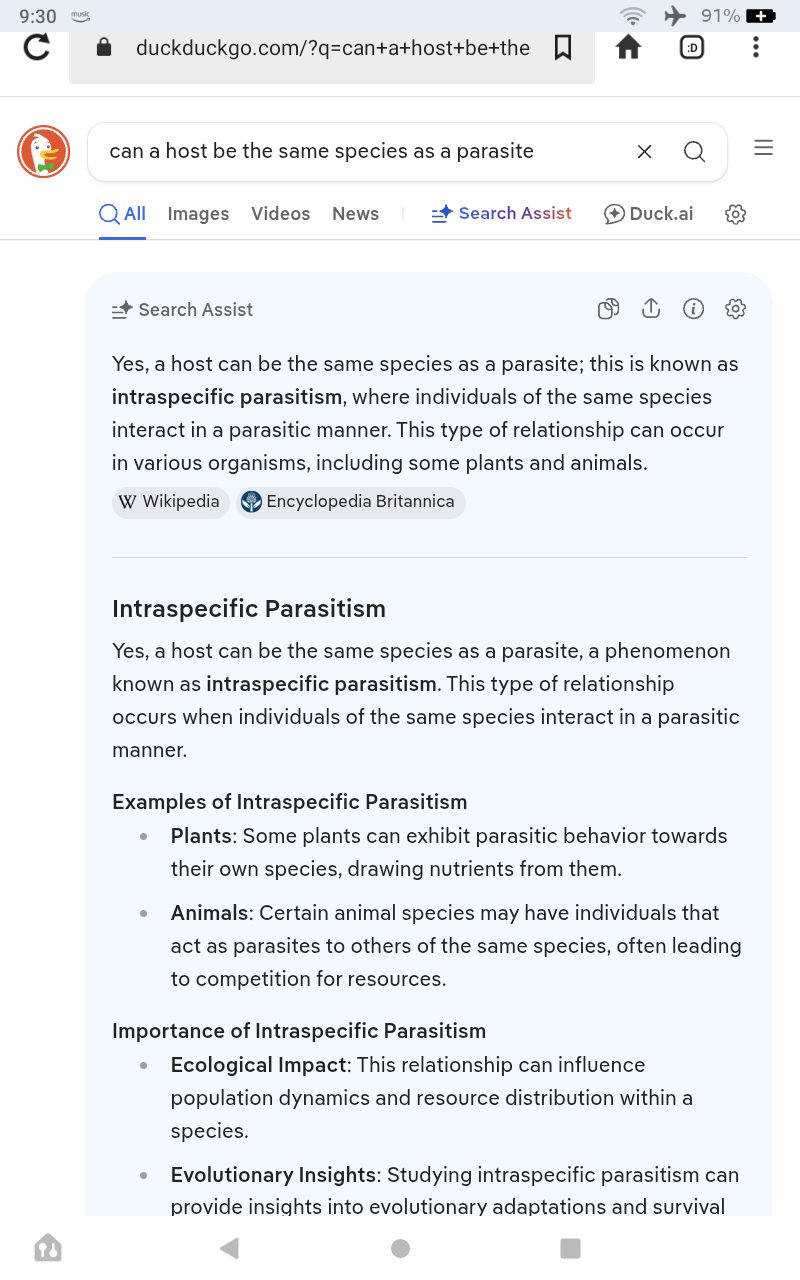Open the browser three-dot menu
The height and width of the screenshot is (1280, 800).
click(755, 47)
